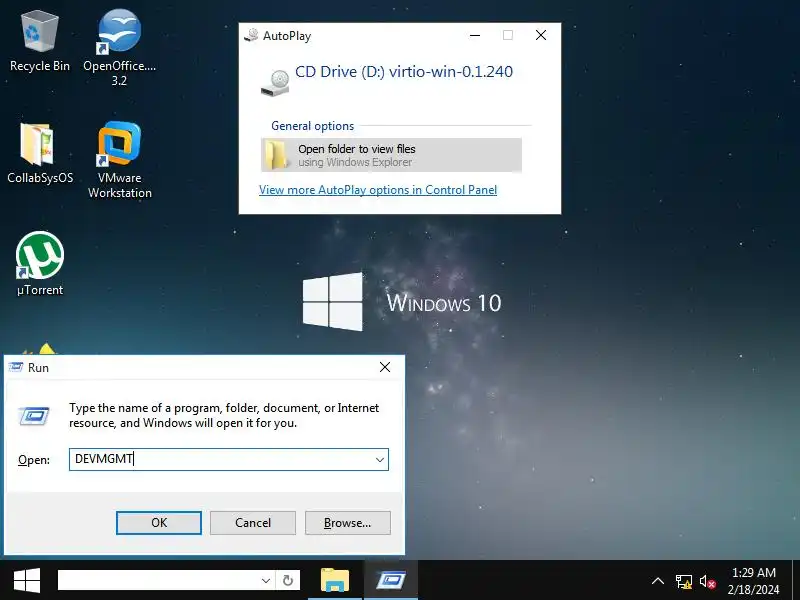Select the CollabSysOS folder icon

pos(40,153)
